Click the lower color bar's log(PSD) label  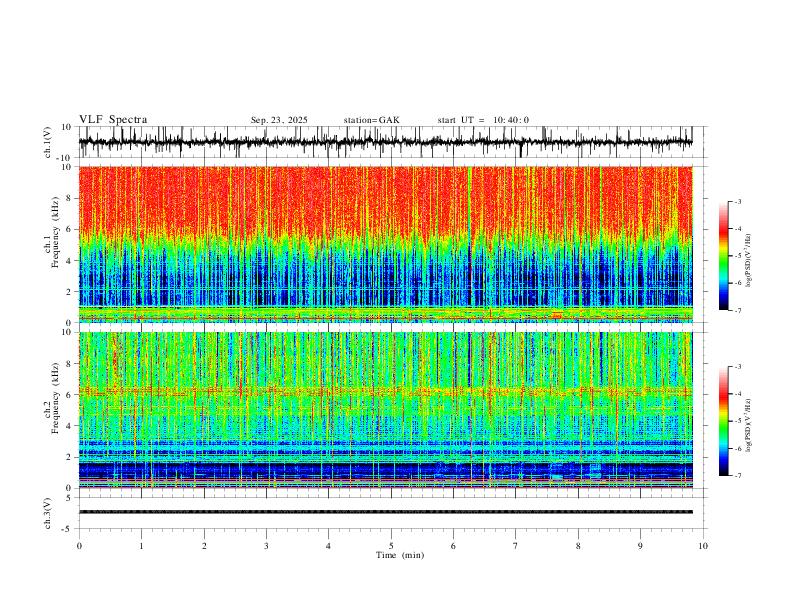pyautogui.click(x=748, y=425)
